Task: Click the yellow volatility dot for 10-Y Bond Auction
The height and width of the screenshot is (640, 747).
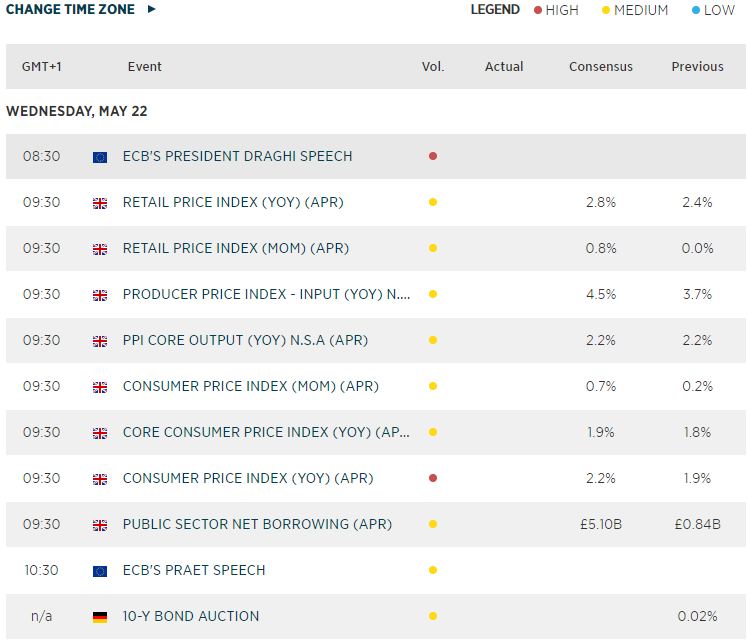Action: [x=433, y=616]
